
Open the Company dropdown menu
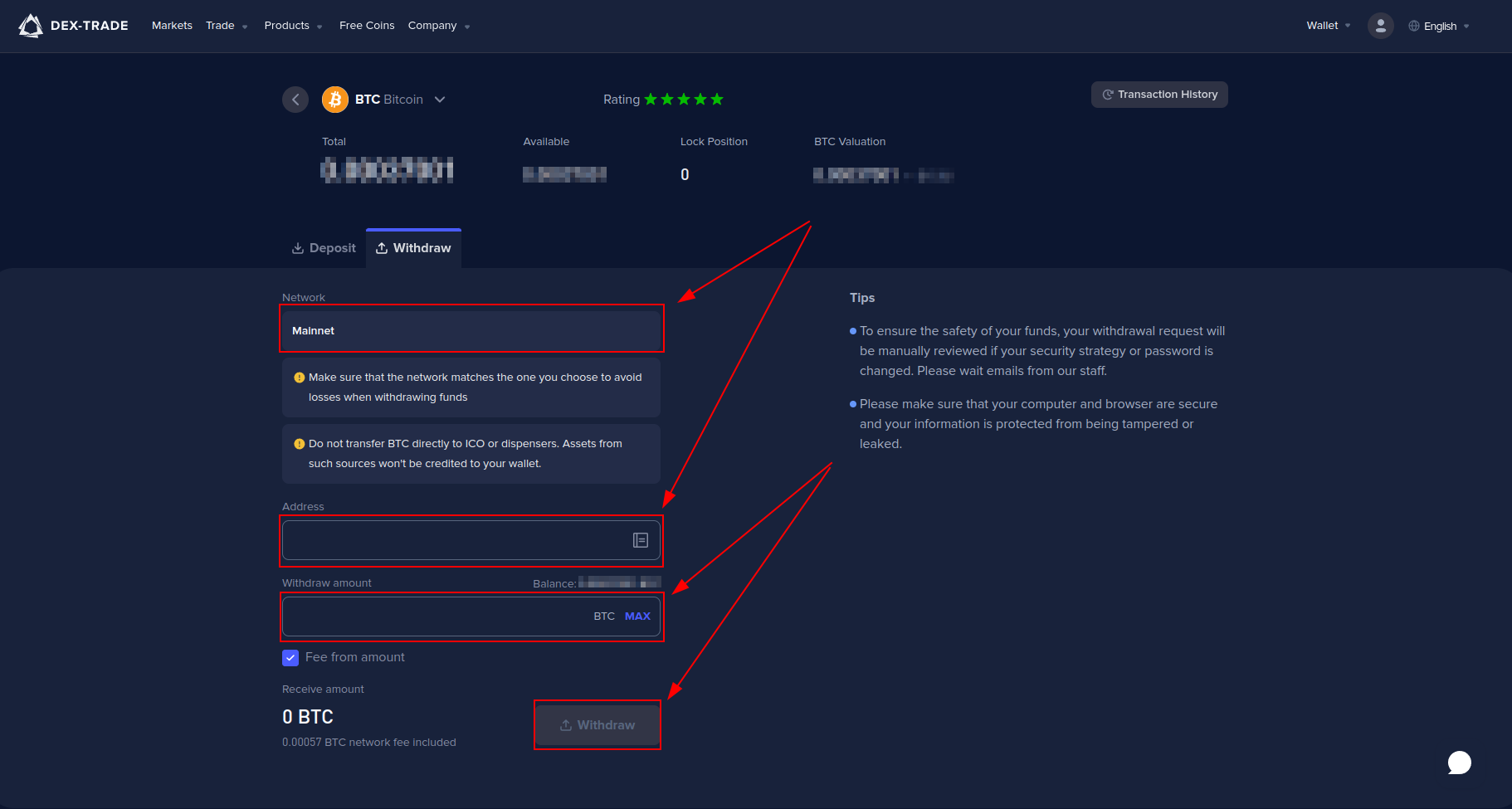pyautogui.click(x=439, y=26)
